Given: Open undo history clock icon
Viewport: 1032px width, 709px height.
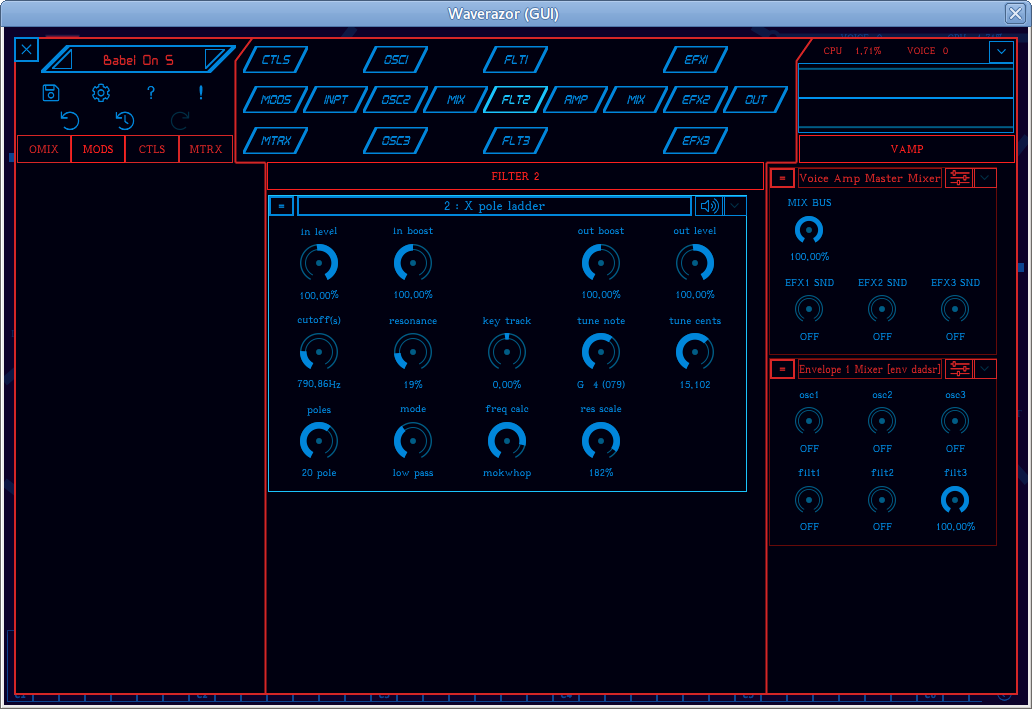Looking at the screenshot, I should click(124, 120).
